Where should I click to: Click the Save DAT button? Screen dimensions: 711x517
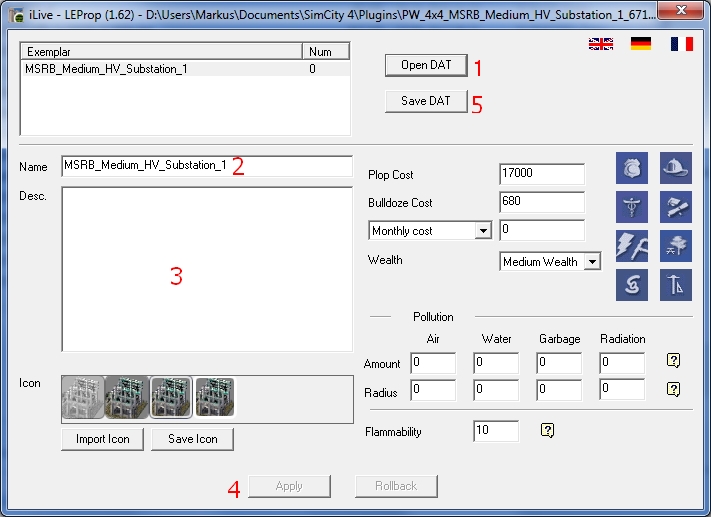(x=426, y=101)
